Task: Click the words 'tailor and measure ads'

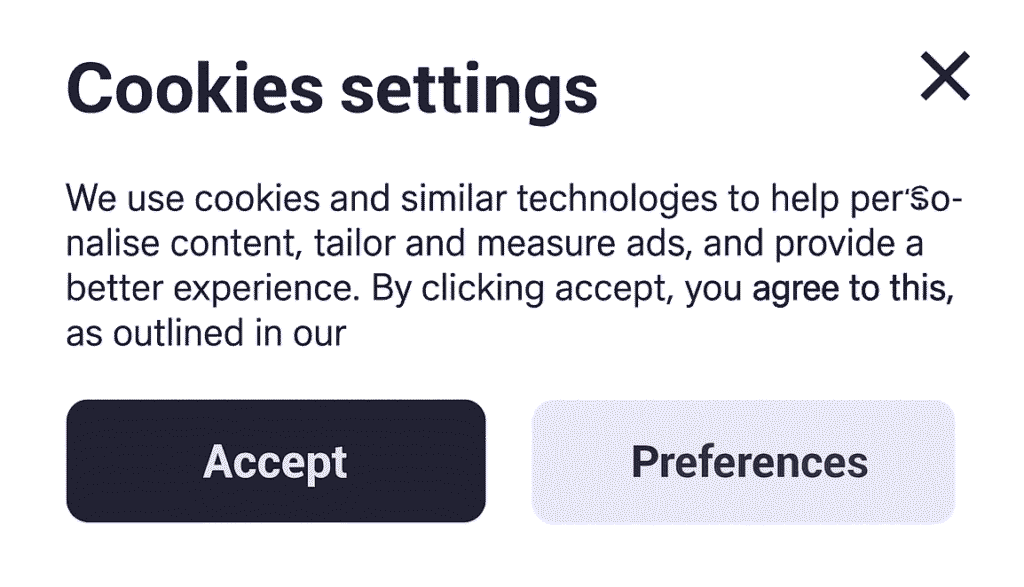Action: pyautogui.click(x=503, y=244)
